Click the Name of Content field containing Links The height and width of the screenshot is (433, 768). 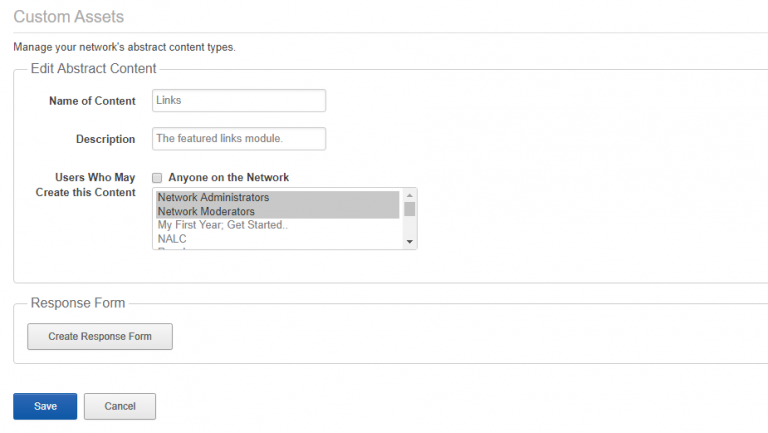(x=239, y=100)
